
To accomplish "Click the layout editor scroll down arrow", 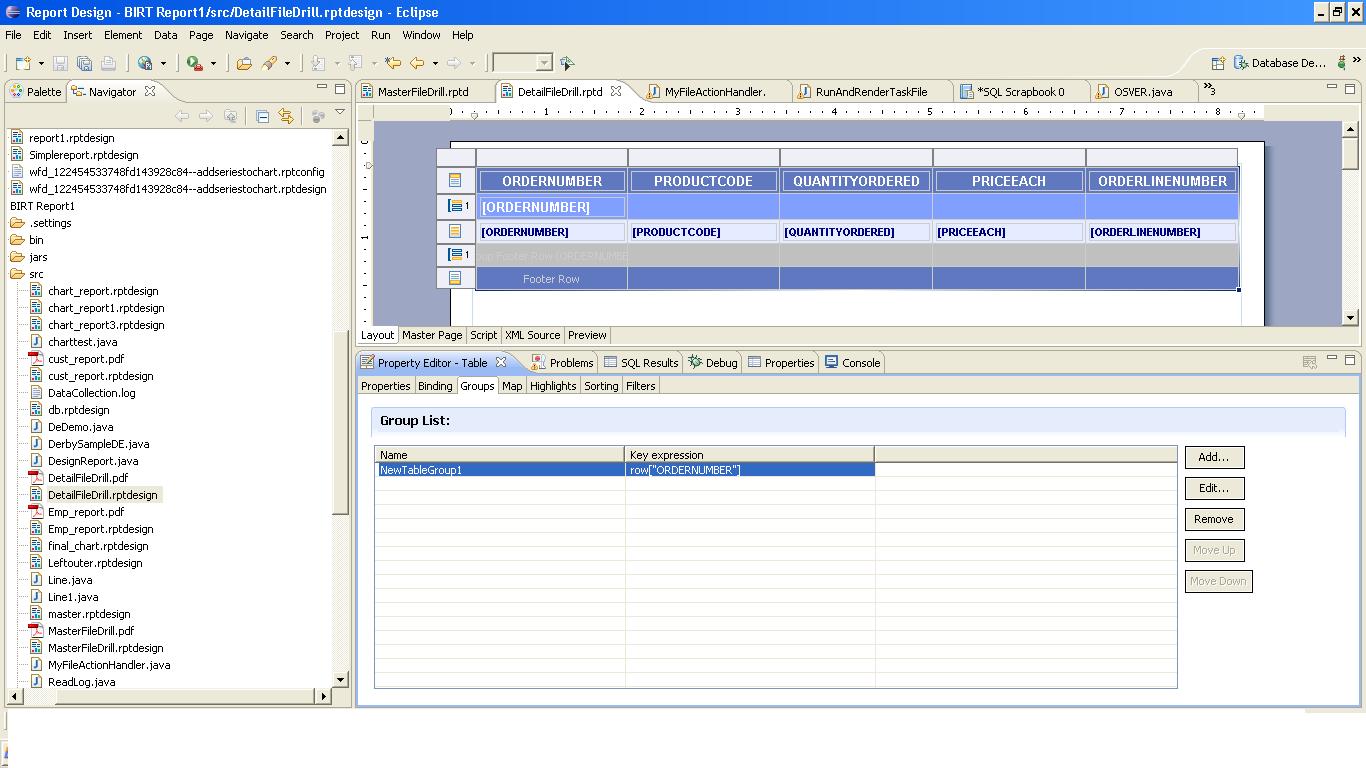I will [1350, 318].
